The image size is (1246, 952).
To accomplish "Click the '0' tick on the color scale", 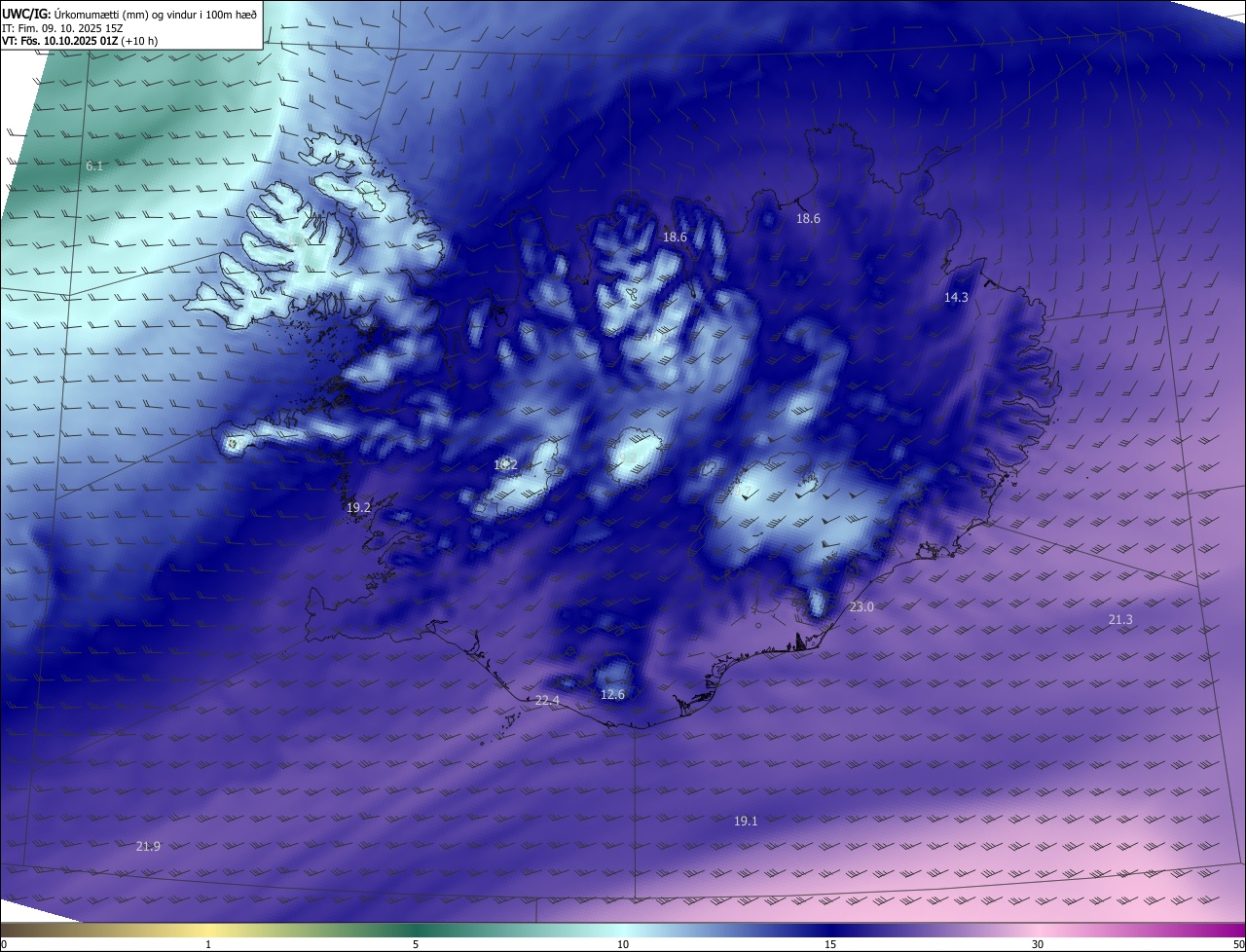I will 4,945.
